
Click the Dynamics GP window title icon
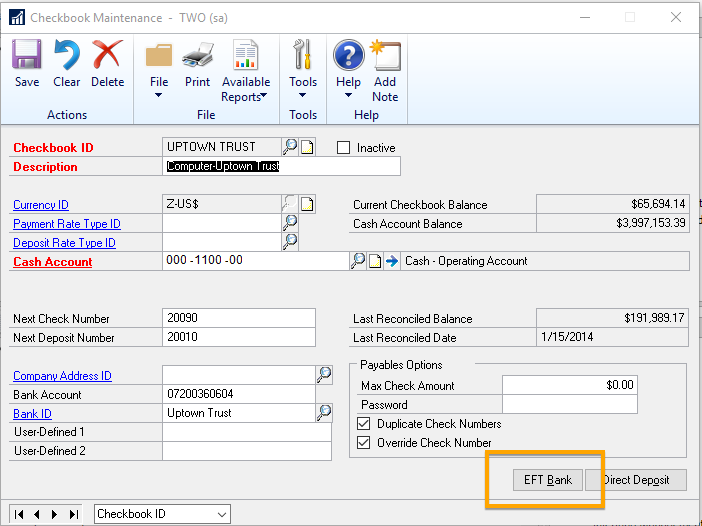pyautogui.click(x=17, y=17)
